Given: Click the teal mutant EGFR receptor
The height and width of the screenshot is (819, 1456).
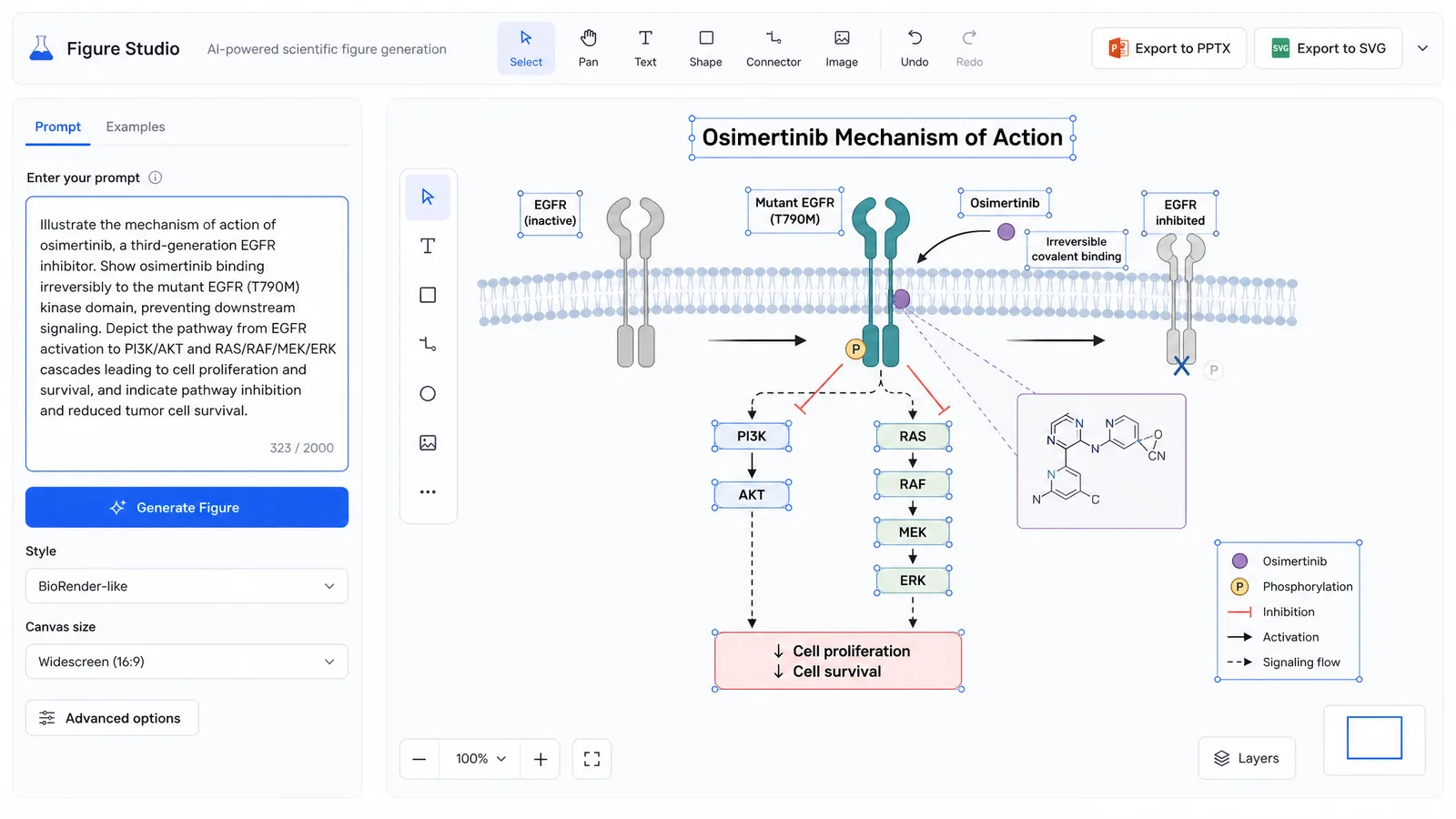Looking at the screenshot, I should coord(881,282).
